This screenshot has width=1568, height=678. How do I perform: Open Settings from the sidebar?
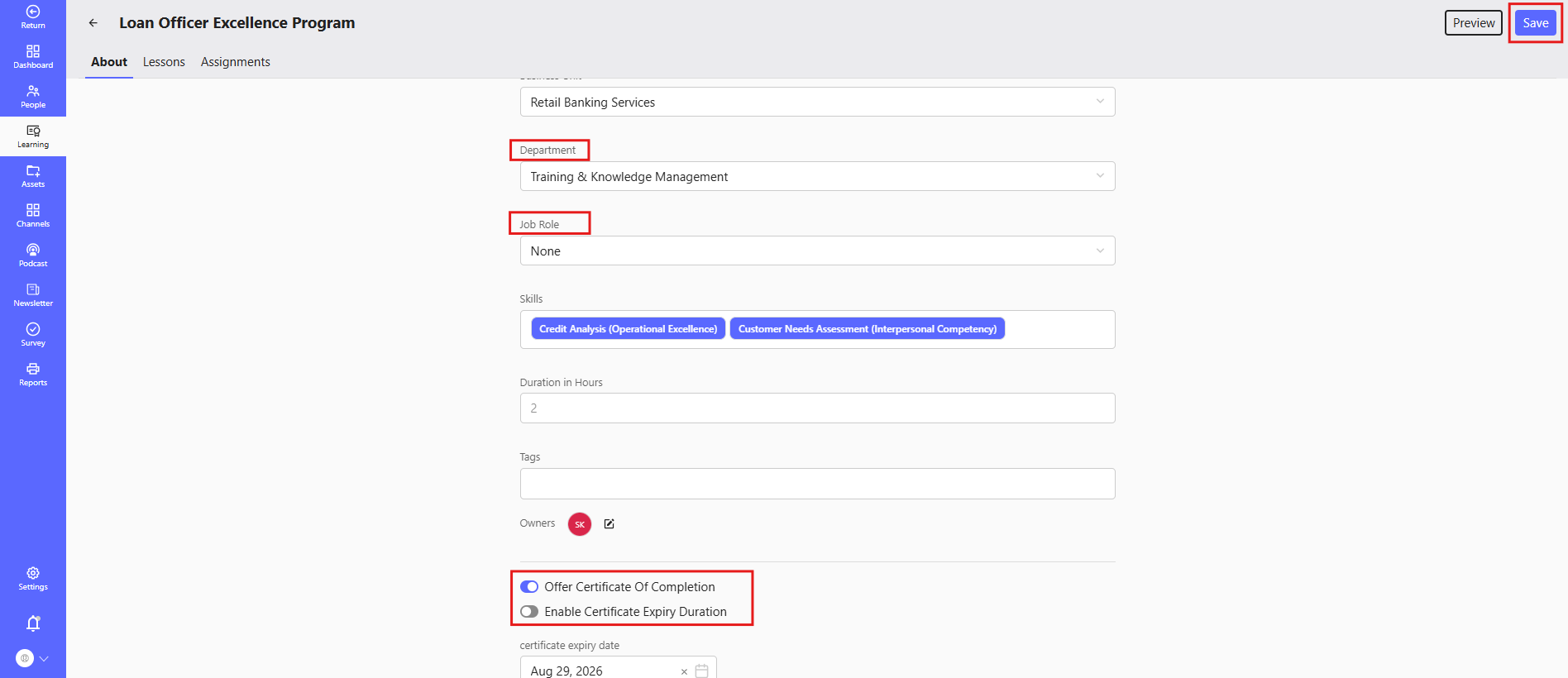(33, 578)
